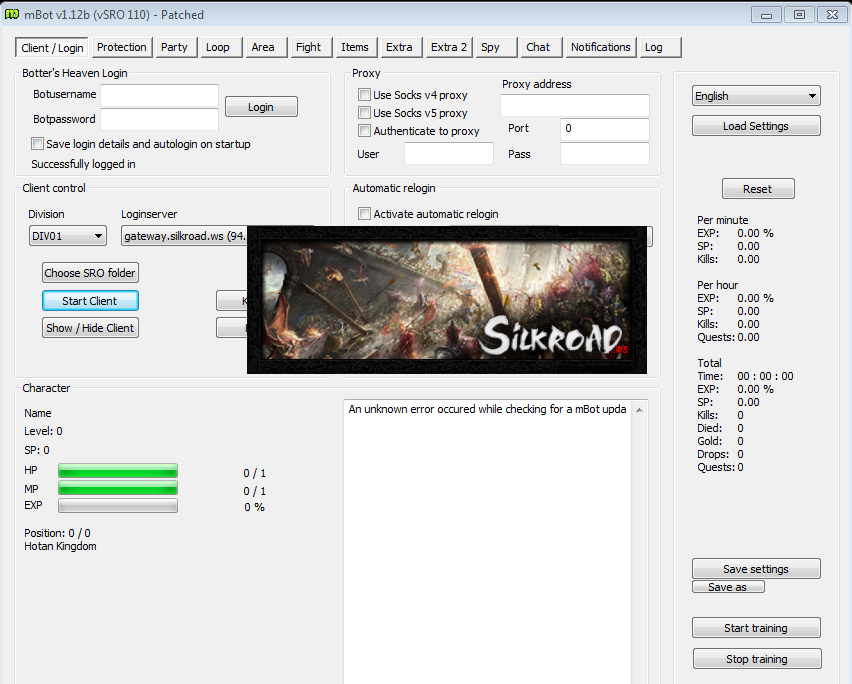Image resolution: width=852 pixels, height=684 pixels.
Task: Click the Stop training button
Action: coord(757,658)
